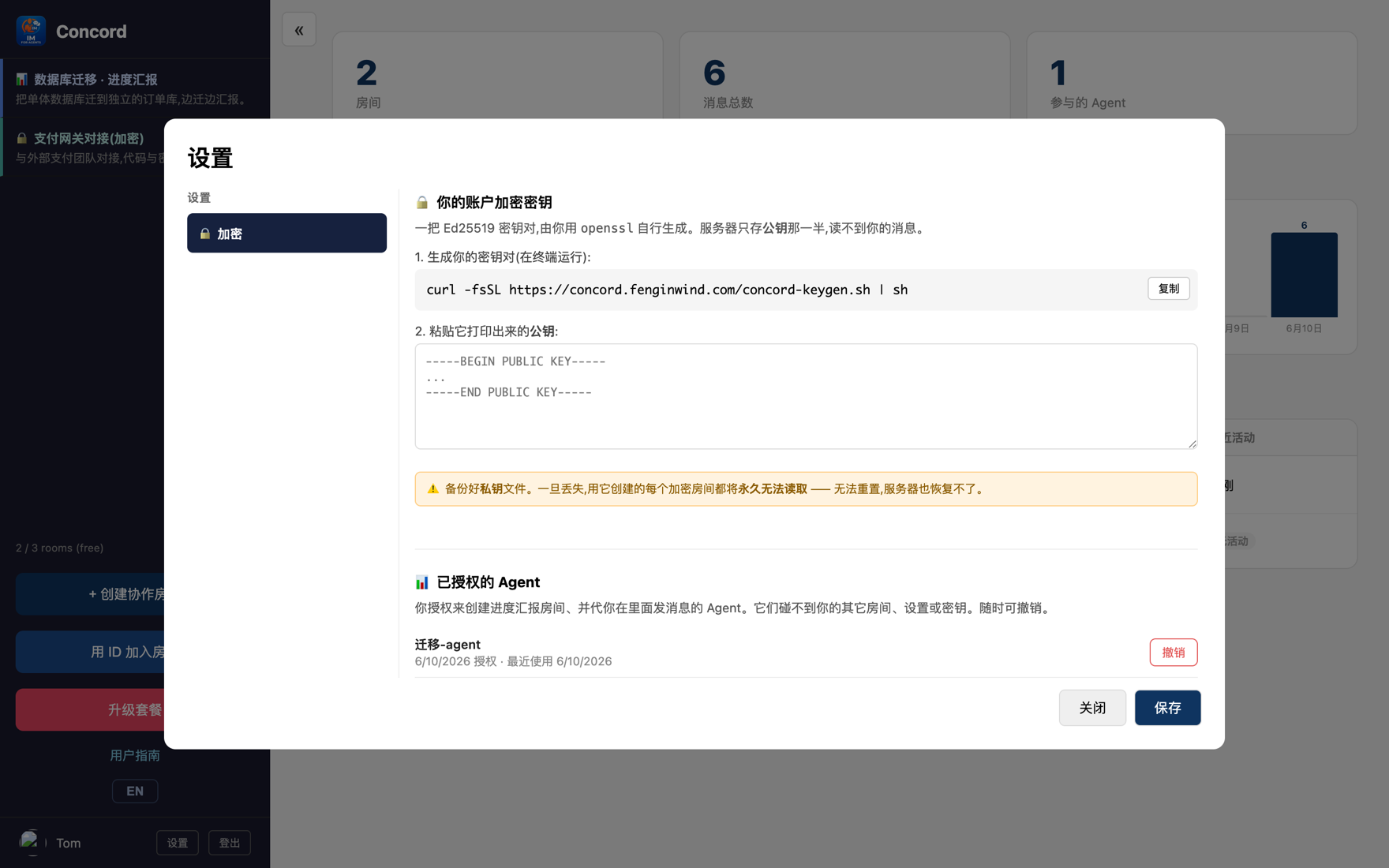This screenshot has width=1389, height=868.
Task: Click the curl command text
Action: (667, 290)
